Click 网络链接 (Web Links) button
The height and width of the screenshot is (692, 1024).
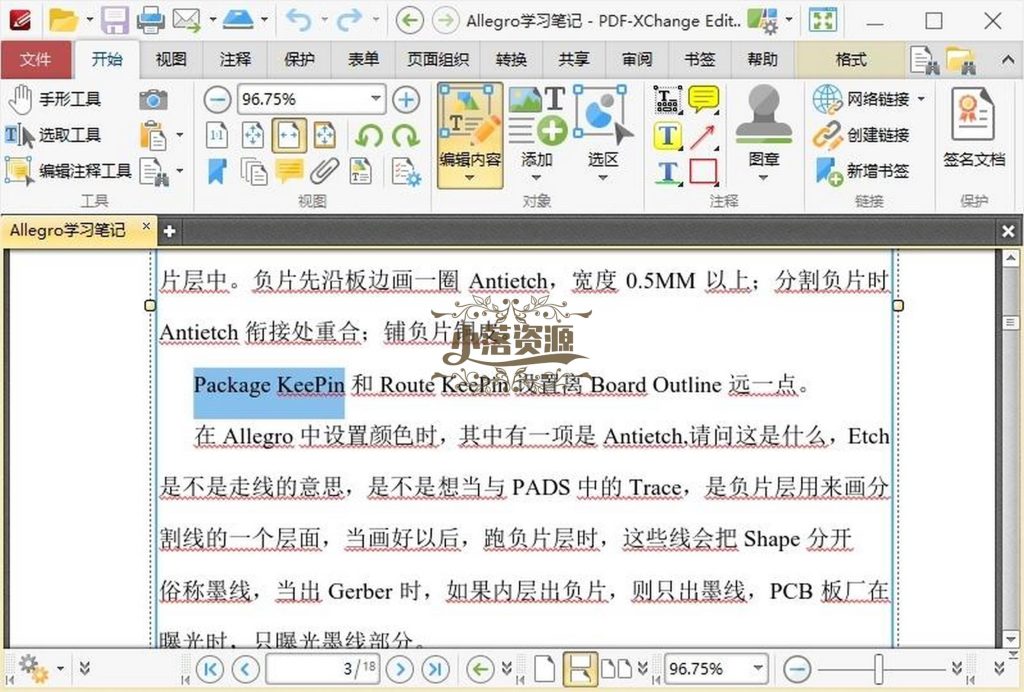click(869, 99)
